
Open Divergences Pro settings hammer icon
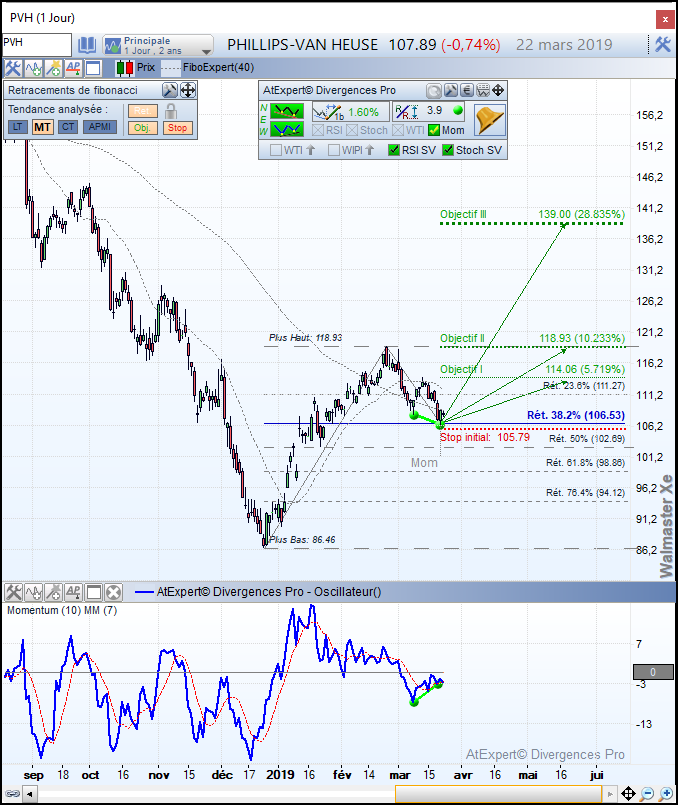tap(451, 91)
